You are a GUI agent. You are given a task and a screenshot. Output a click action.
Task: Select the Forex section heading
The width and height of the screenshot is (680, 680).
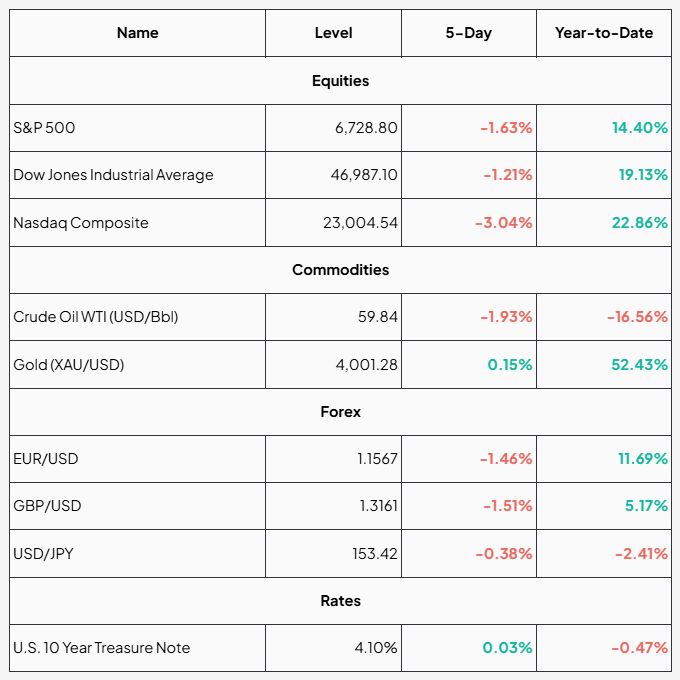[x=340, y=412]
